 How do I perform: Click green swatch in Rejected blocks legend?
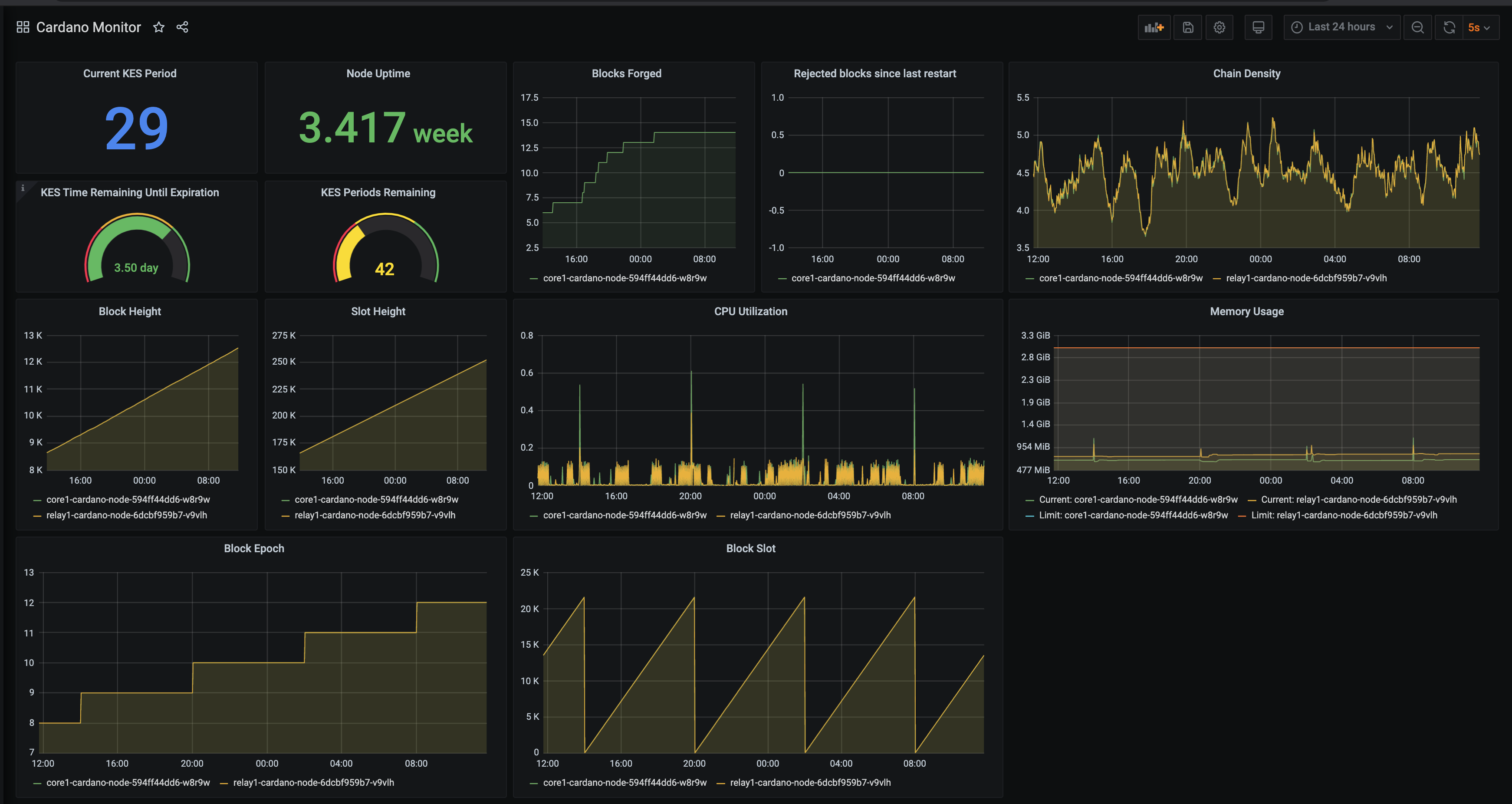[782, 279]
